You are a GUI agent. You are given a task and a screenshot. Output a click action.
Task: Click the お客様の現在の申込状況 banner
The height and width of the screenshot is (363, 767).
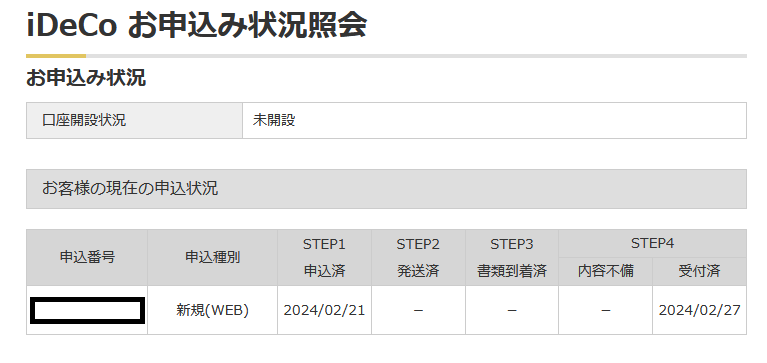pos(386,189)
